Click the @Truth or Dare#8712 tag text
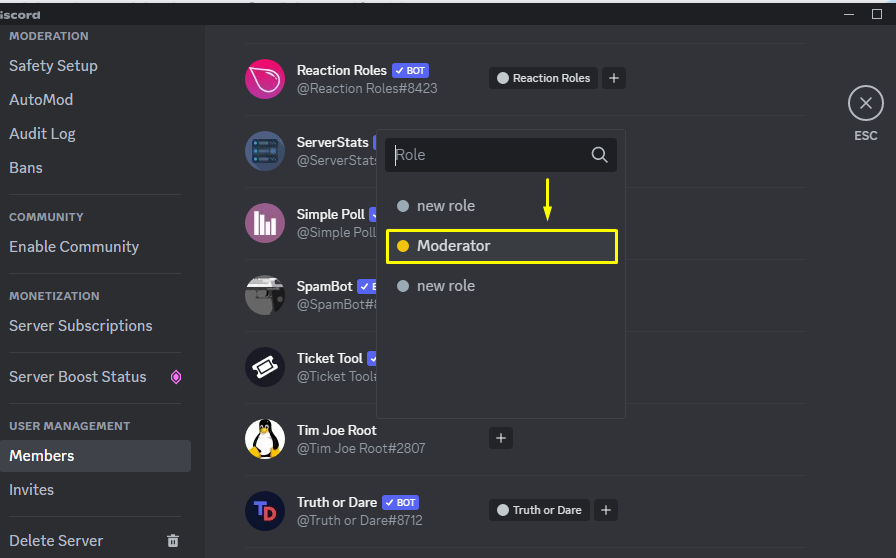Screen dimensions: 896x558 [359, 520]
